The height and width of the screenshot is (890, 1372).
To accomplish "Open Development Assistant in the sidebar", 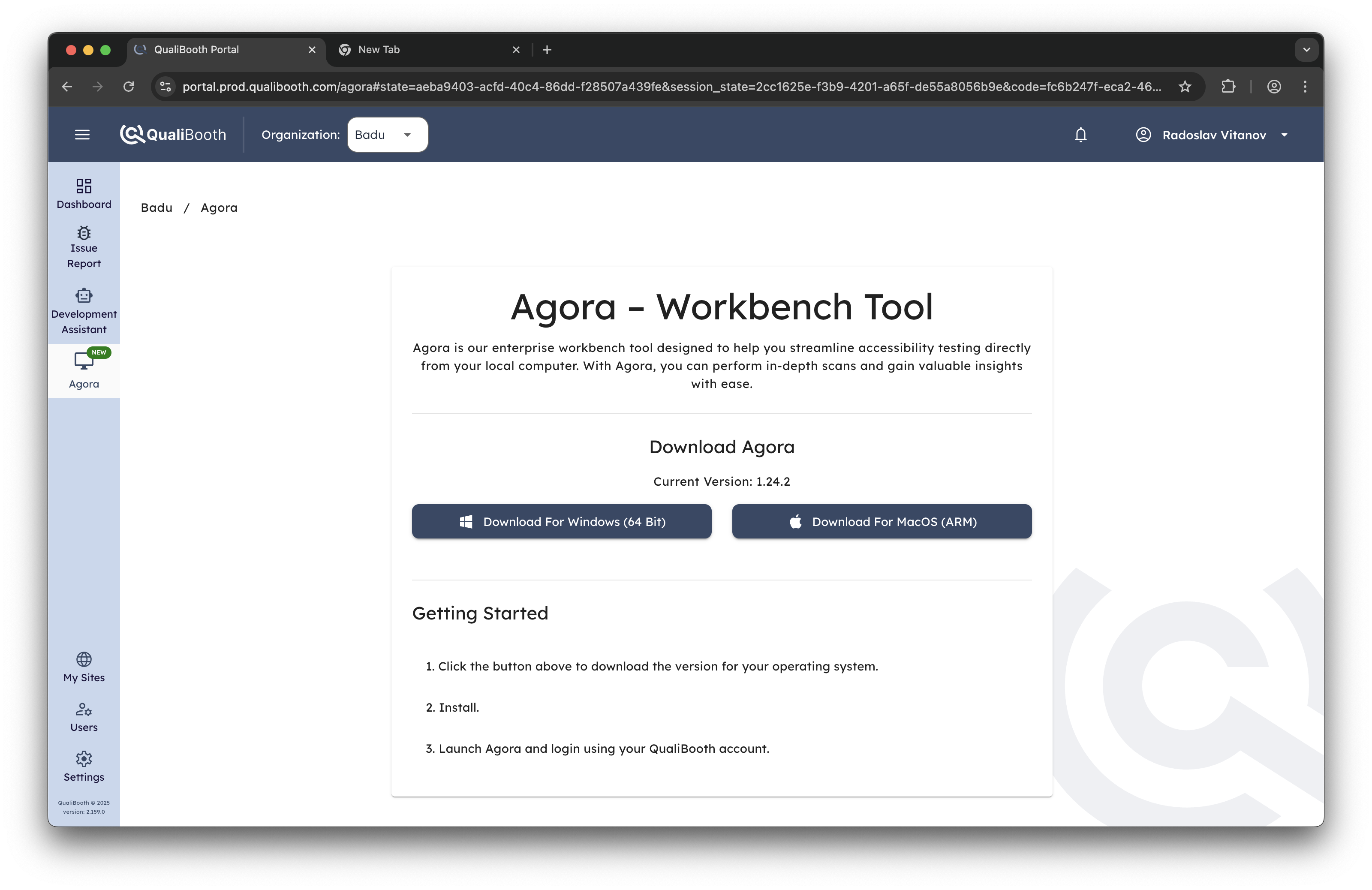I will [x=84, y=312].
